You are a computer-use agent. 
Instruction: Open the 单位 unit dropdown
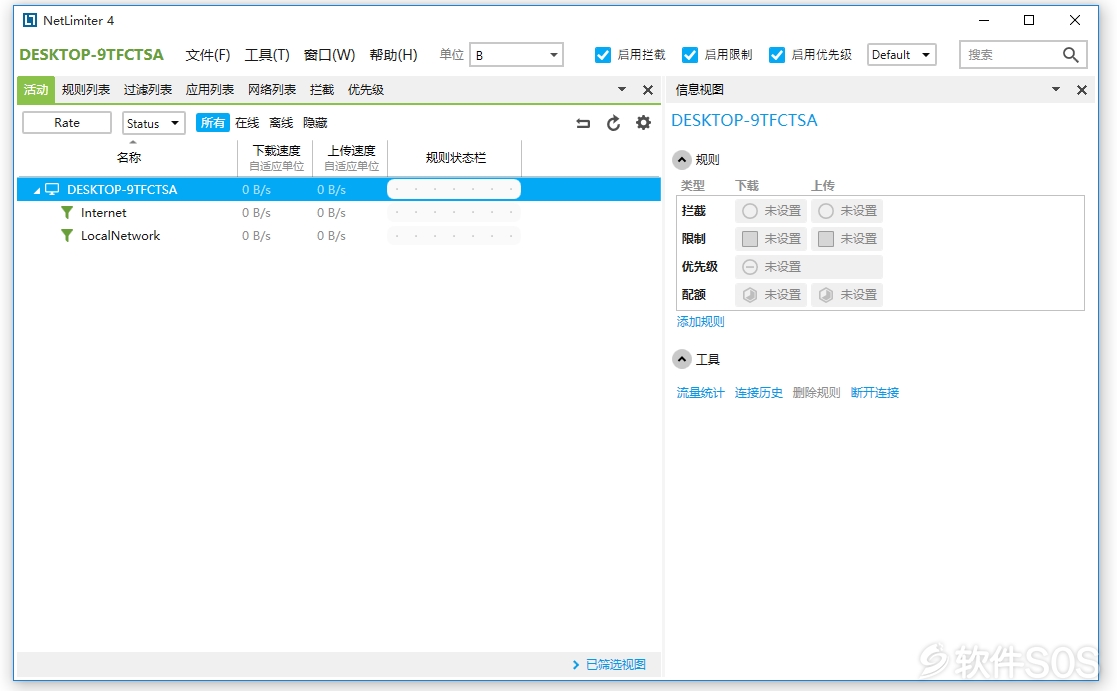point(516,55)
